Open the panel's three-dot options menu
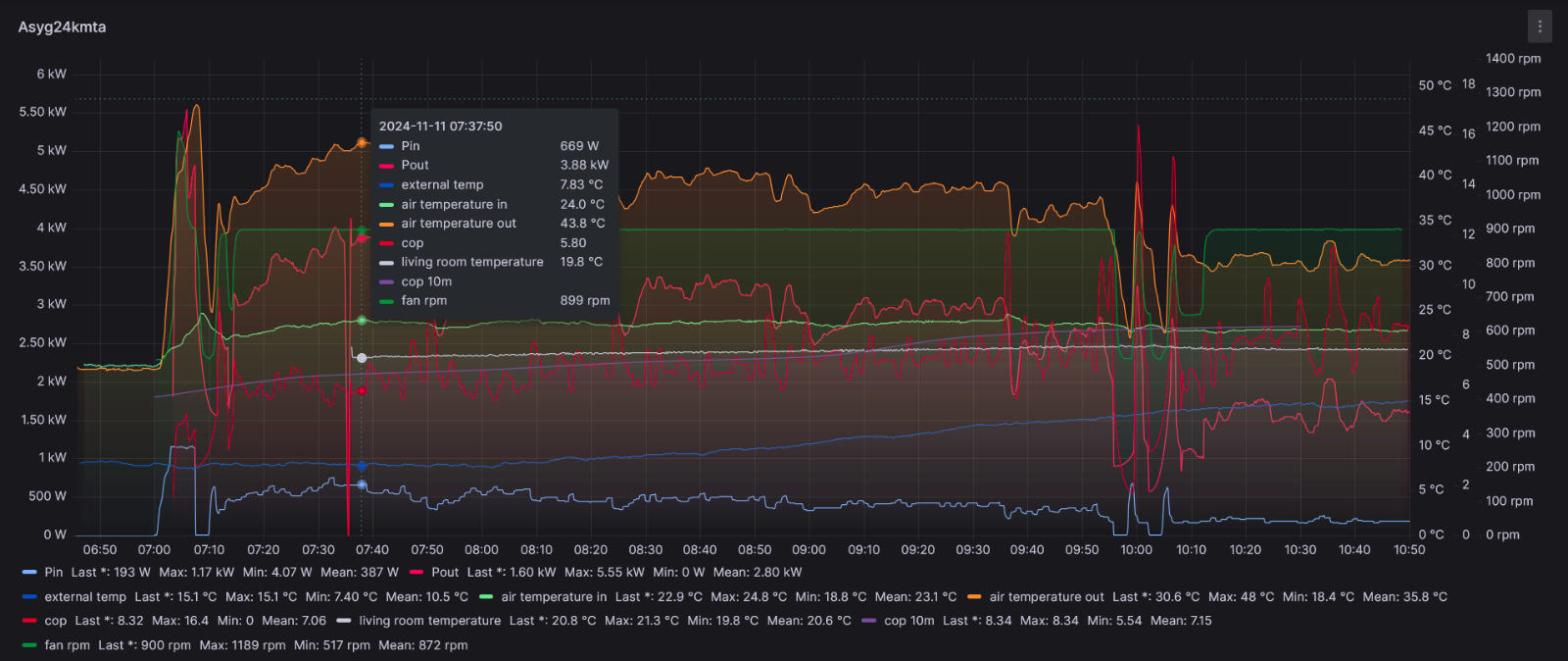This screenshot has width=1568, height=661. pyautogui.click(x=1540, y=26)
